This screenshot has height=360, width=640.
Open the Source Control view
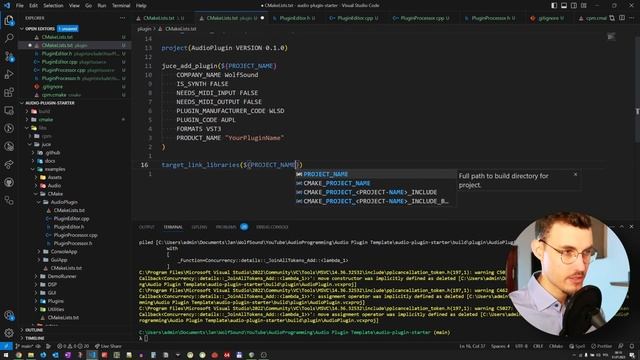(9, 56)
